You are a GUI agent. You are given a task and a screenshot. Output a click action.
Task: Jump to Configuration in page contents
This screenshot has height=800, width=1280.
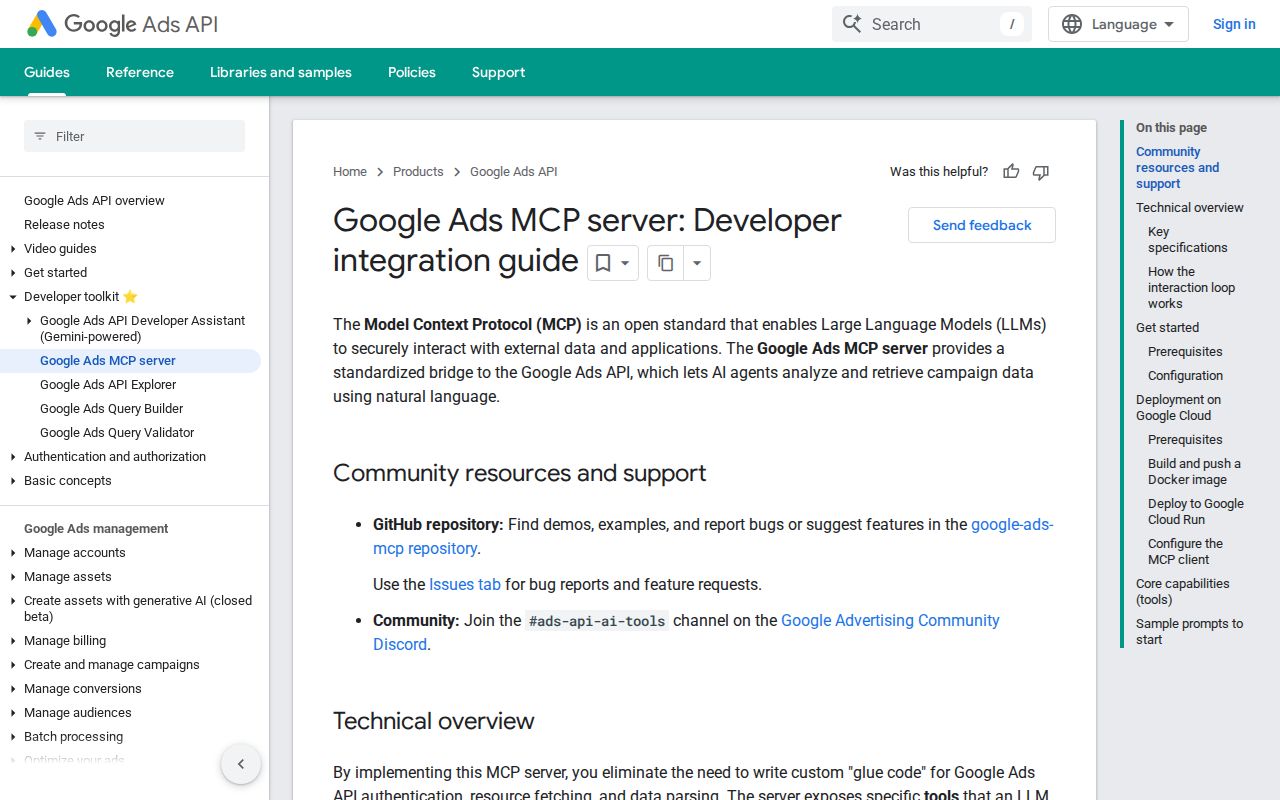point(1185,376)
